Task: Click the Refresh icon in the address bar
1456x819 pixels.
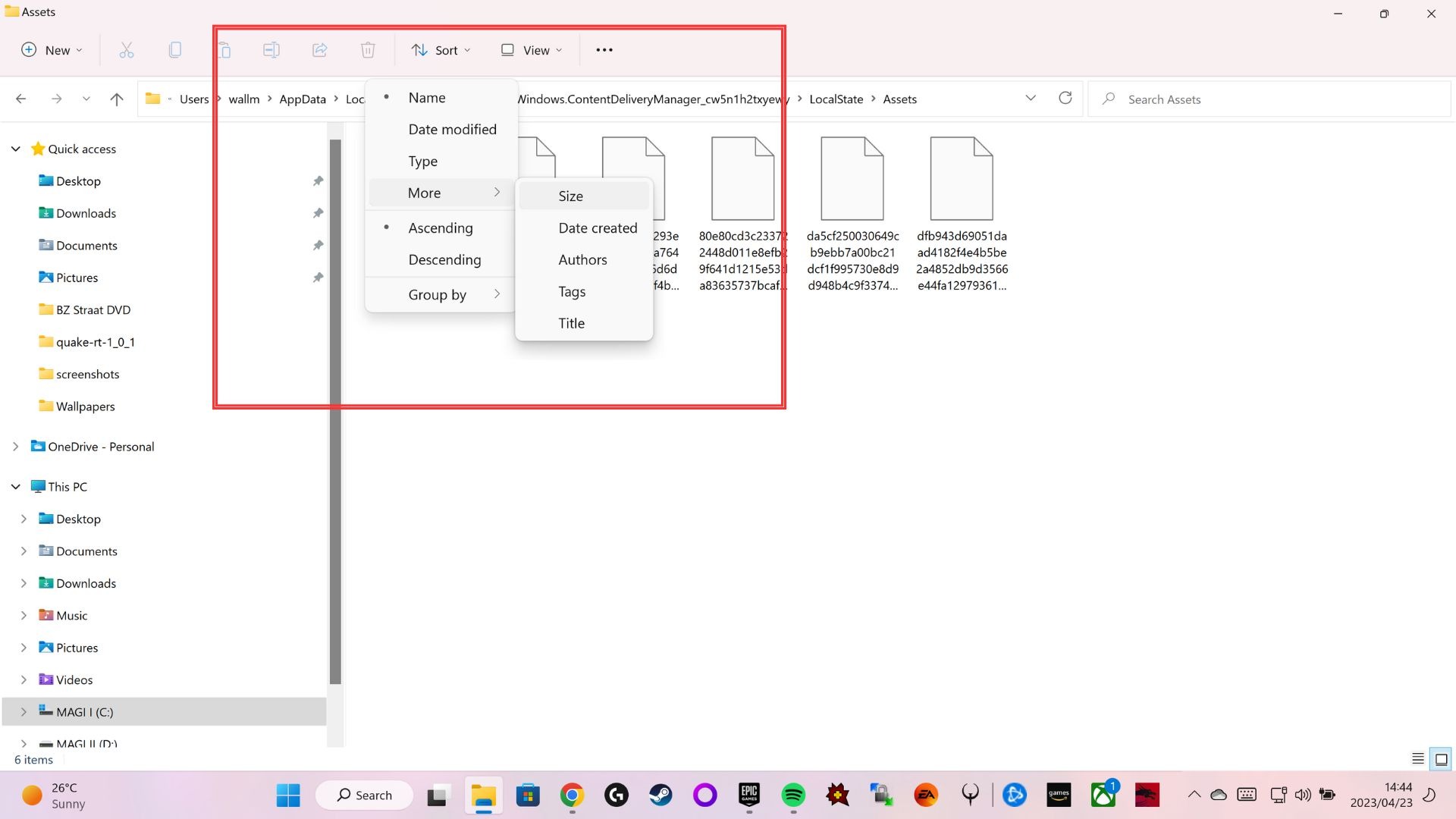Action: click(x=1065, y=98)
